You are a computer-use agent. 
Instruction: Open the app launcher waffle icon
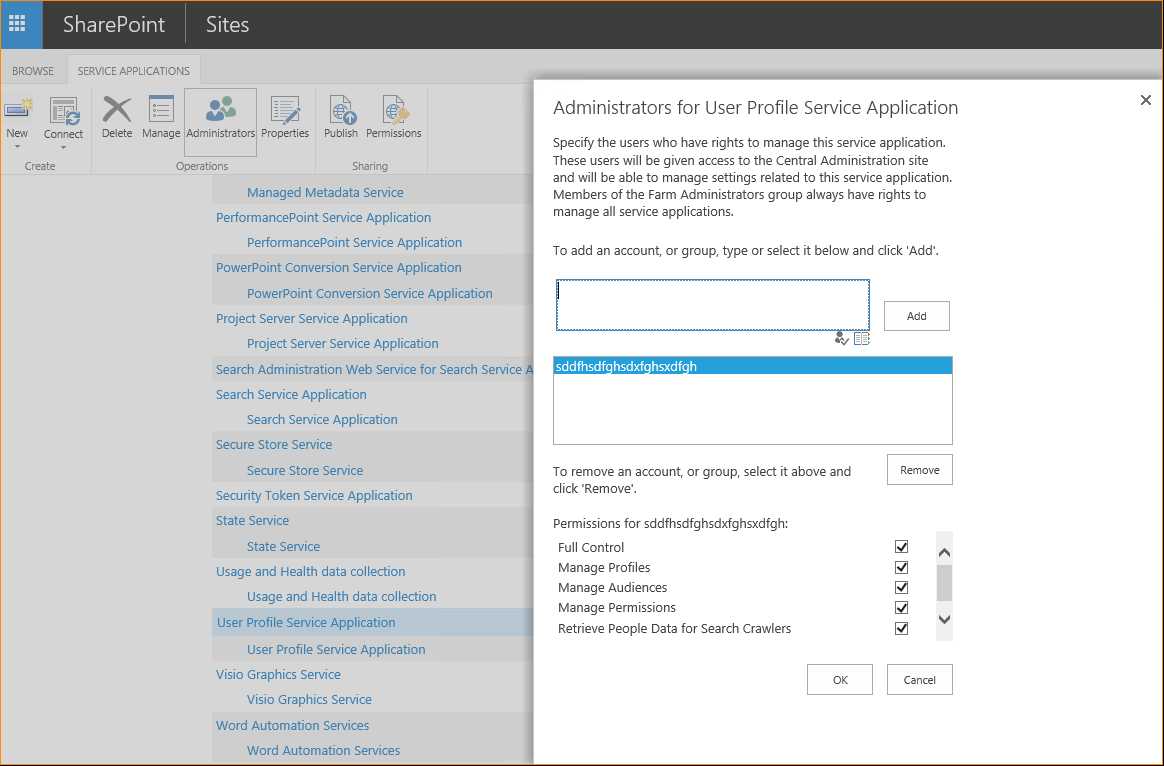point(17,24)
